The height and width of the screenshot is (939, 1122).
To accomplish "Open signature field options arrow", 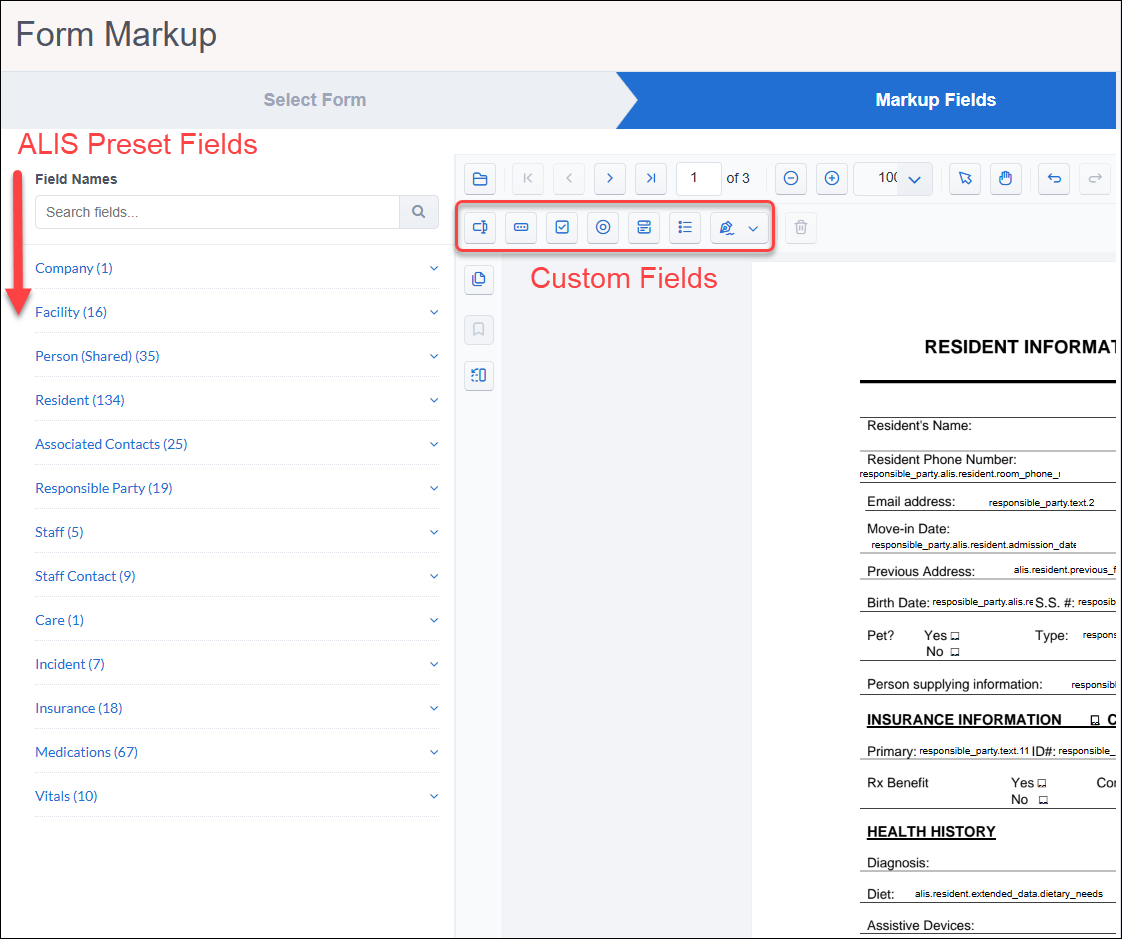I will pos(753,228).
